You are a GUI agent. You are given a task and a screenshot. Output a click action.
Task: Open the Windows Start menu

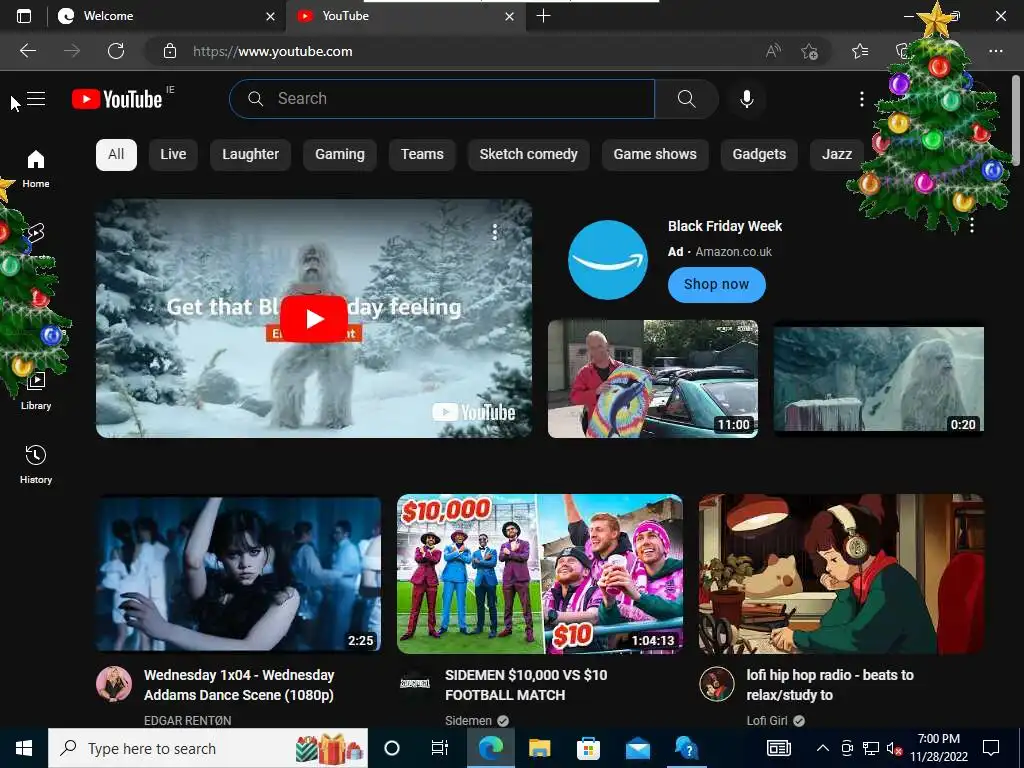tap(24, 748)
